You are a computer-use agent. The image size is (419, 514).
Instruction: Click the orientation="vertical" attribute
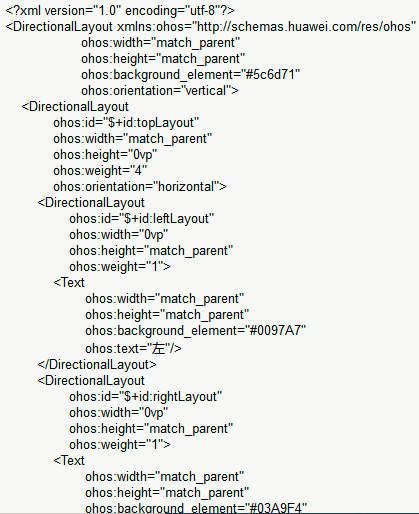160,91
